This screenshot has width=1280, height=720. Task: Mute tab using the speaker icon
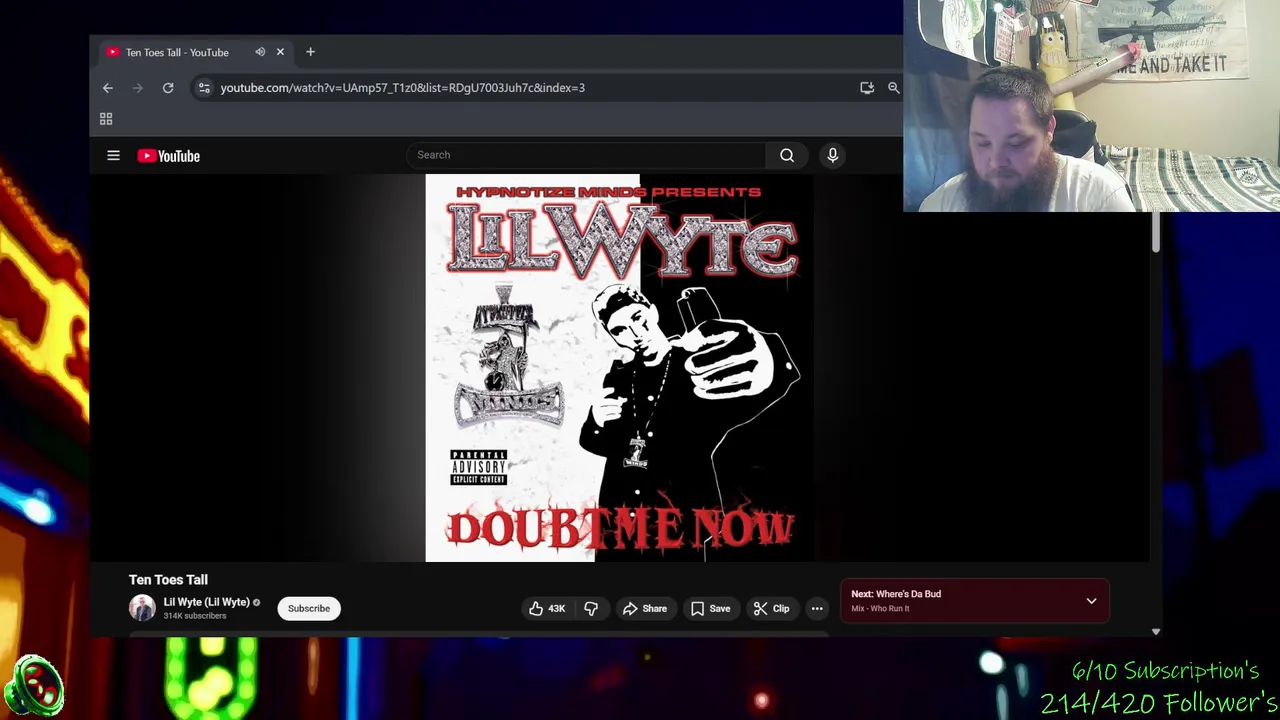260,52
